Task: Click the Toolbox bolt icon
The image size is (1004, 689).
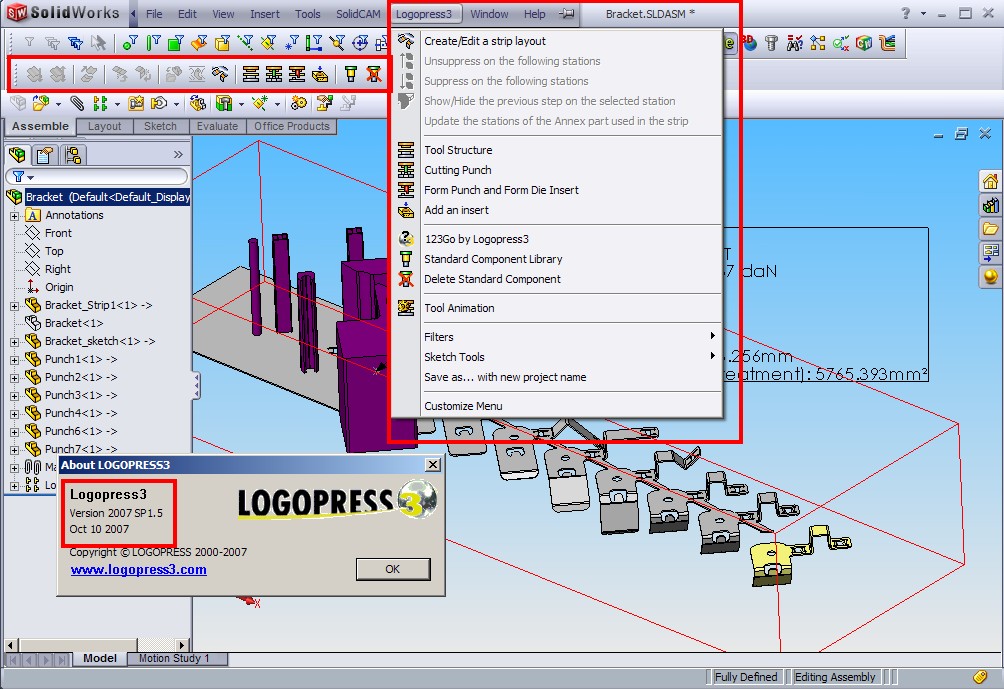Action: (x=772, y=43)
